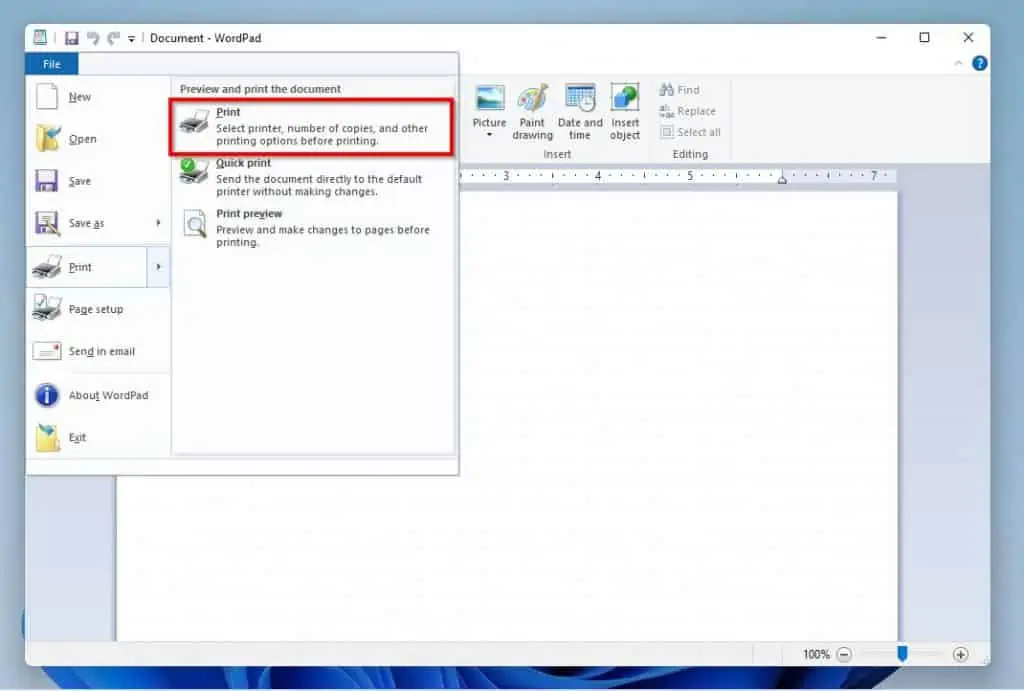Click the Insert object icon
This screenshot has height=691, width=1024.
625,111
